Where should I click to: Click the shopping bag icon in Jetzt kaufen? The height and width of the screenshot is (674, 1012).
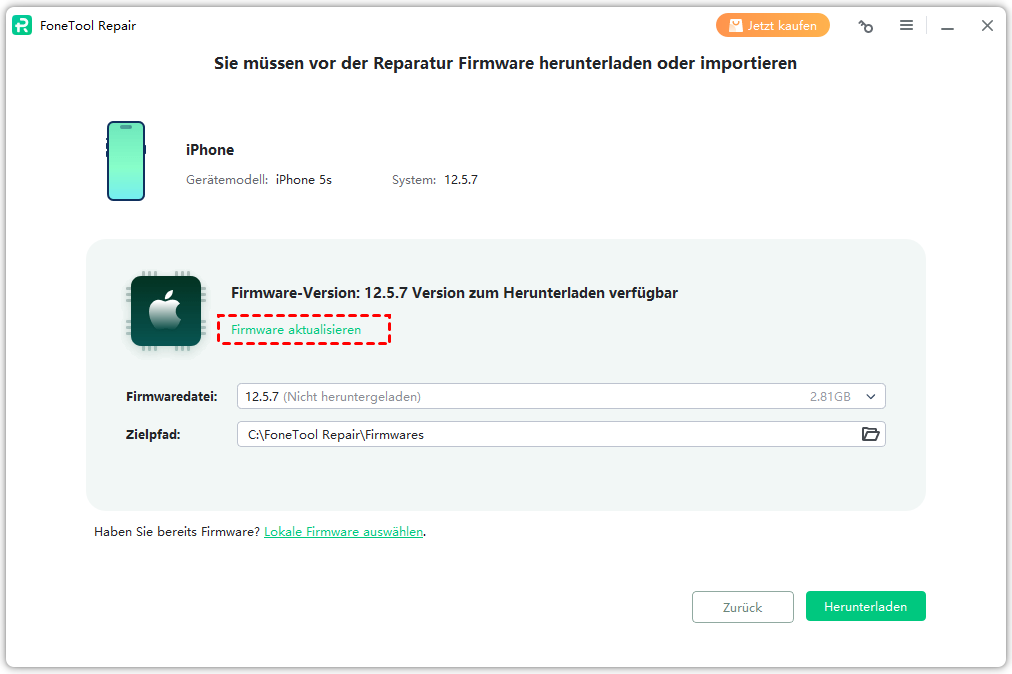736,26
